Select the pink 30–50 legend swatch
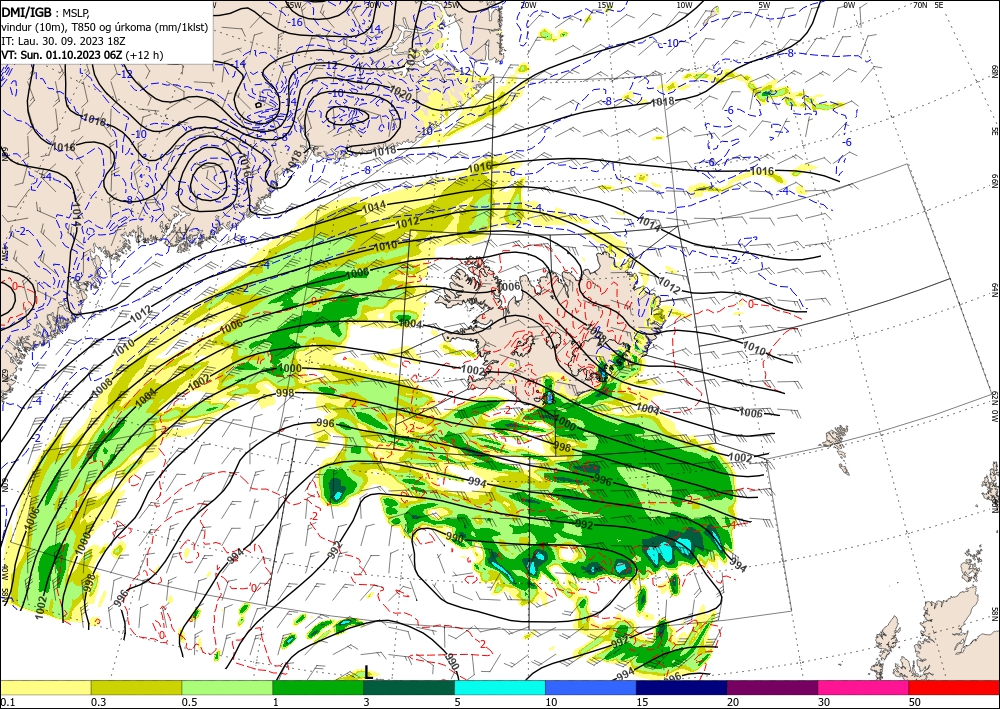 click(x=864, y=687)
